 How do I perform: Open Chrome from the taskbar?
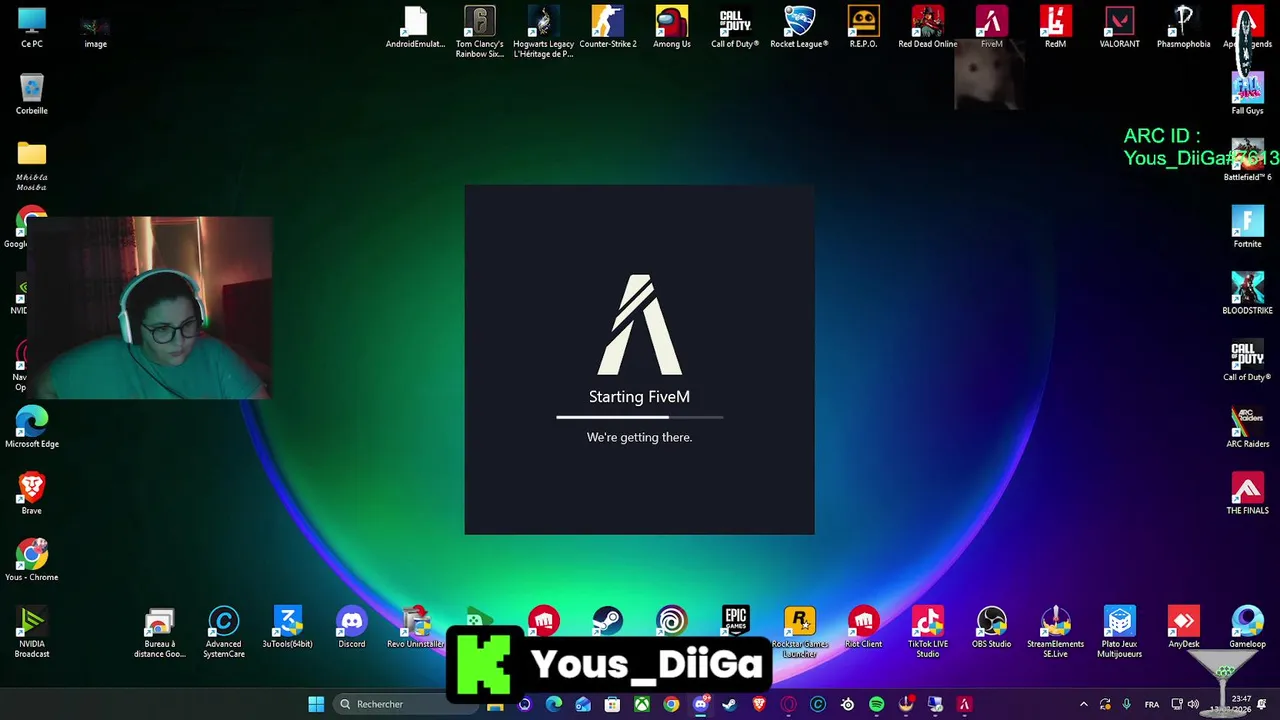671,704
